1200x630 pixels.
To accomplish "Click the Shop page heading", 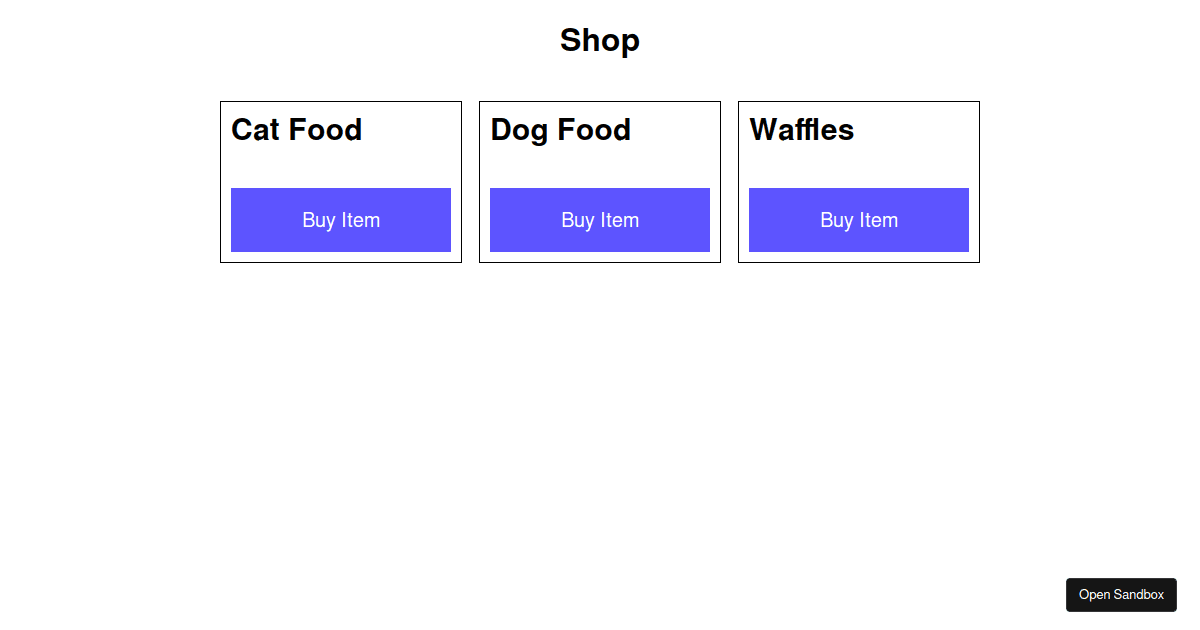I will (x=600, y=40).
